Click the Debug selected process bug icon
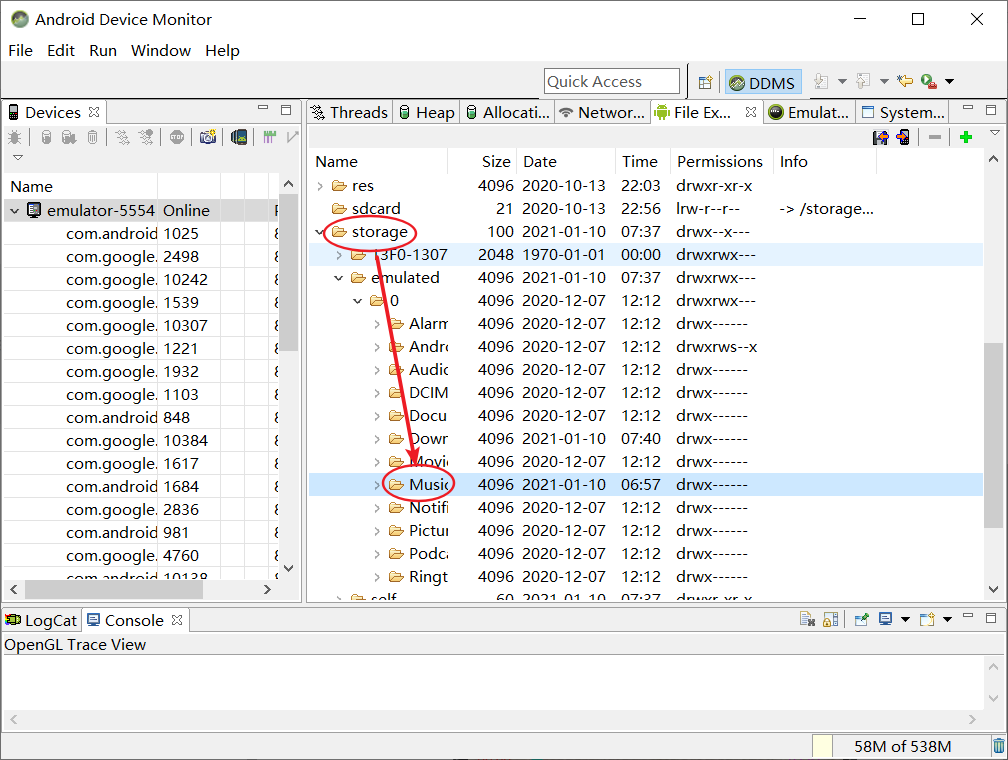 click(x=14, y=137)
